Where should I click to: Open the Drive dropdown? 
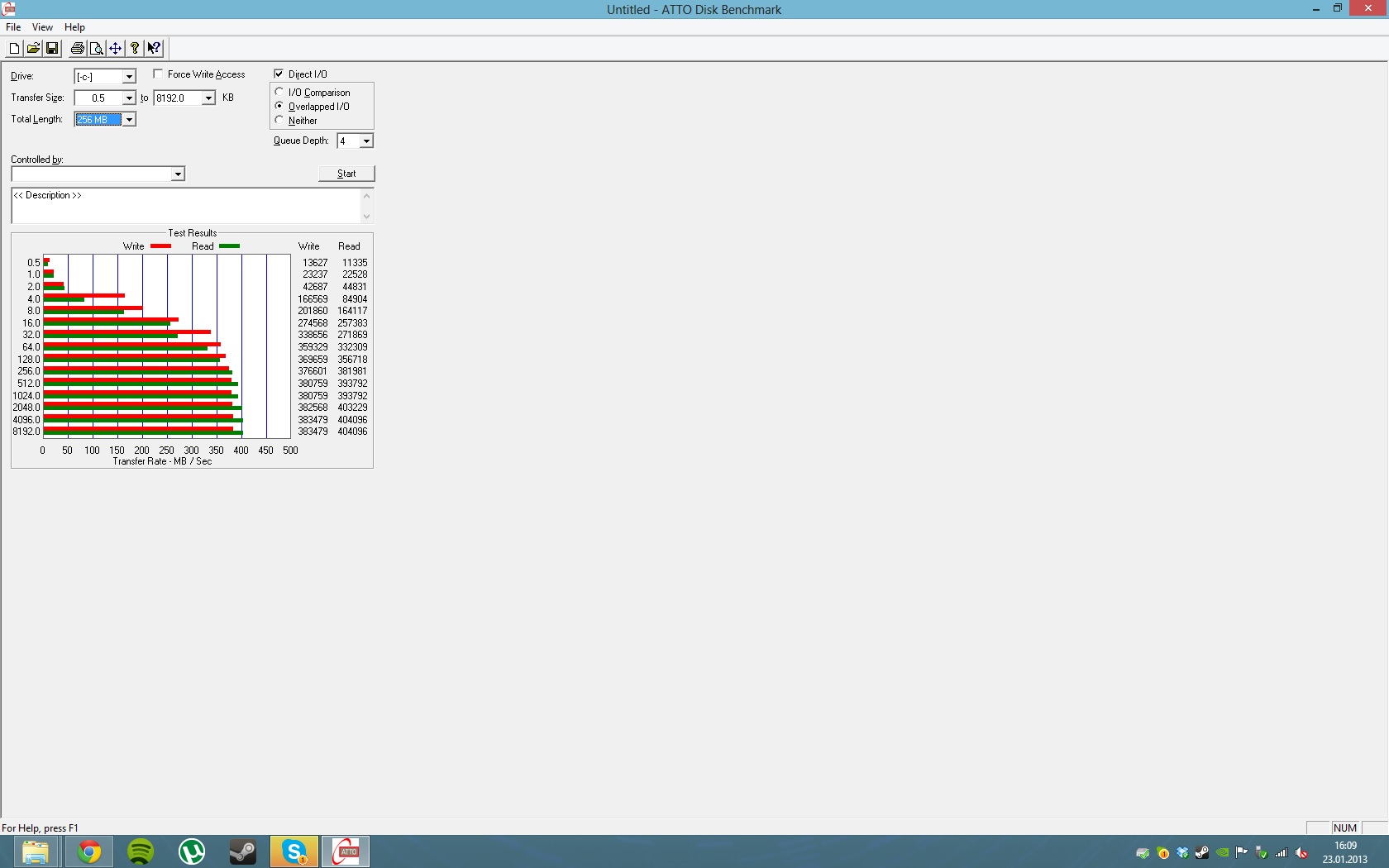(x=129, y=77)
